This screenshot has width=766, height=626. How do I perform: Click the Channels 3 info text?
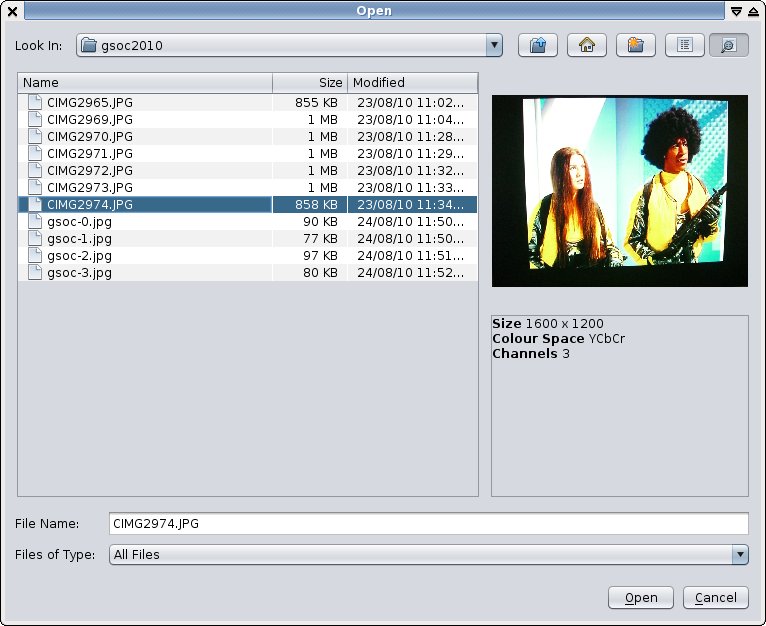[531, 354]
